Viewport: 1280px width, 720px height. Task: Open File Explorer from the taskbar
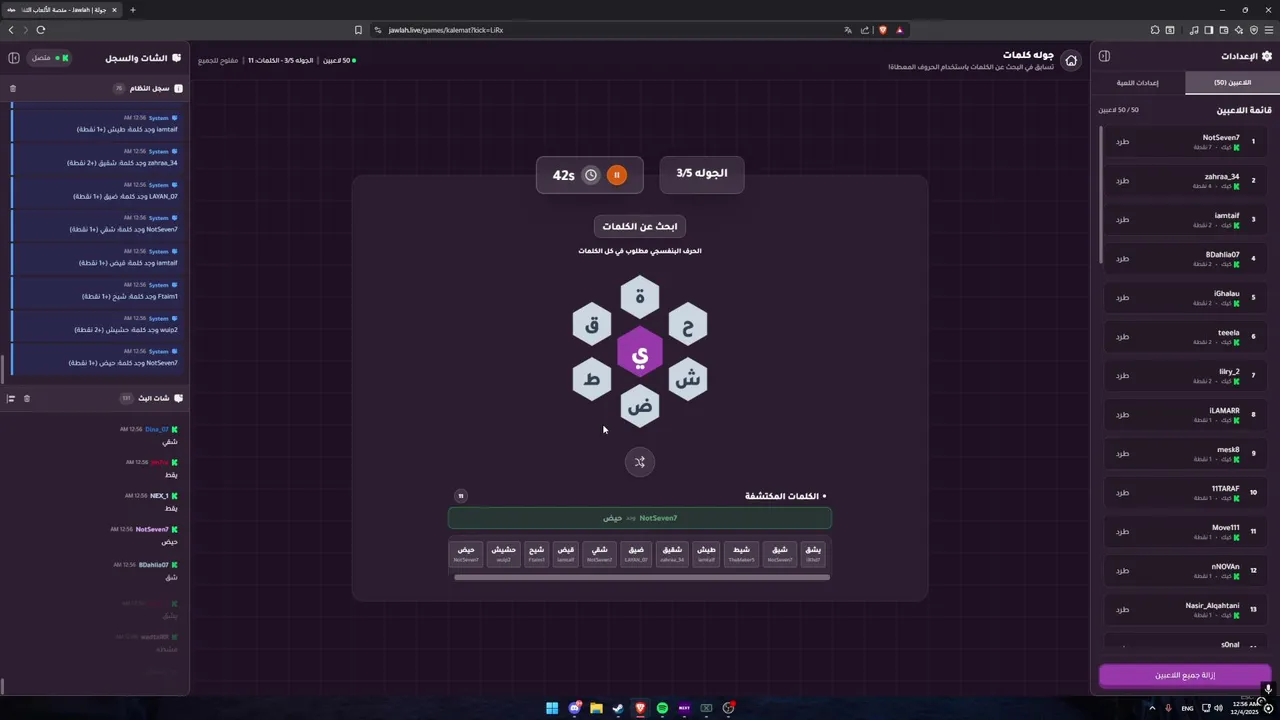pos(596,708)
